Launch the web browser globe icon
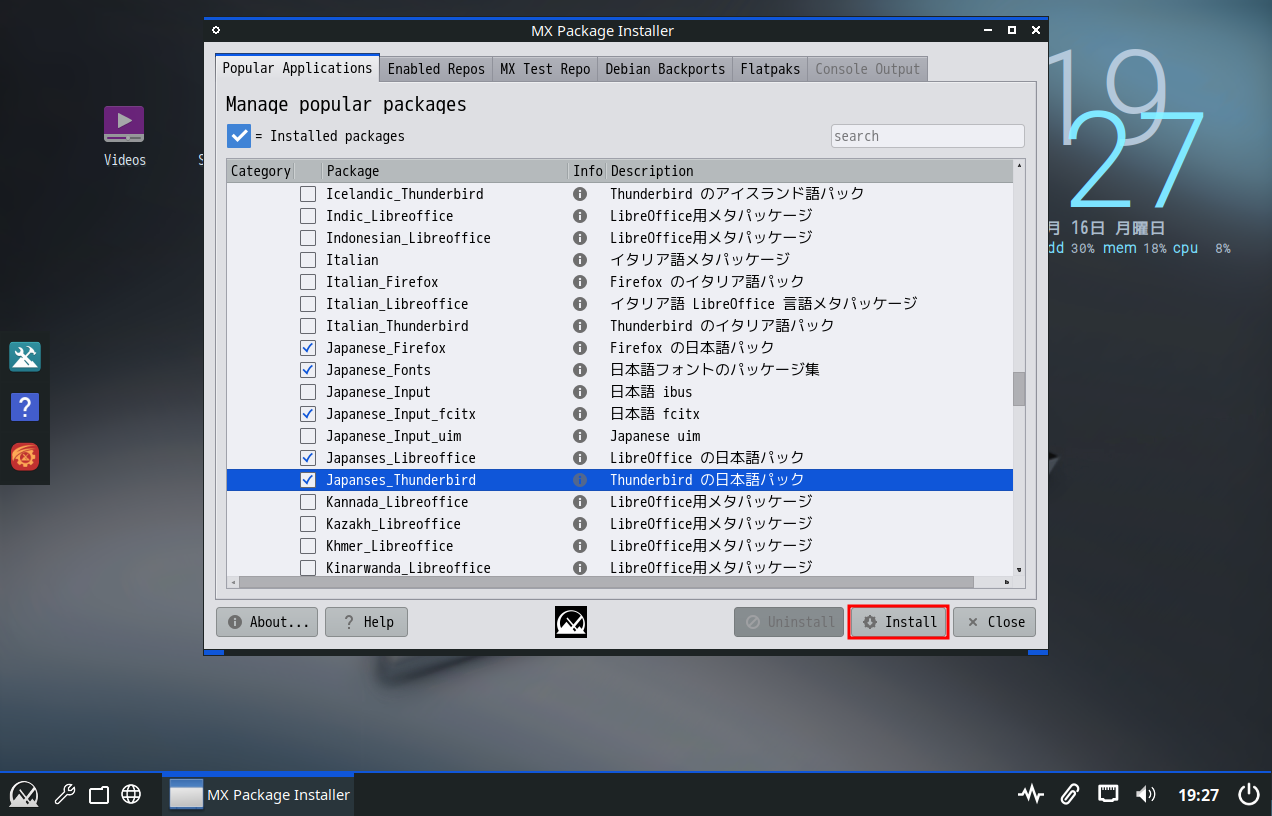The height and width of the screenshot is (816, 1272). (131, 795)
